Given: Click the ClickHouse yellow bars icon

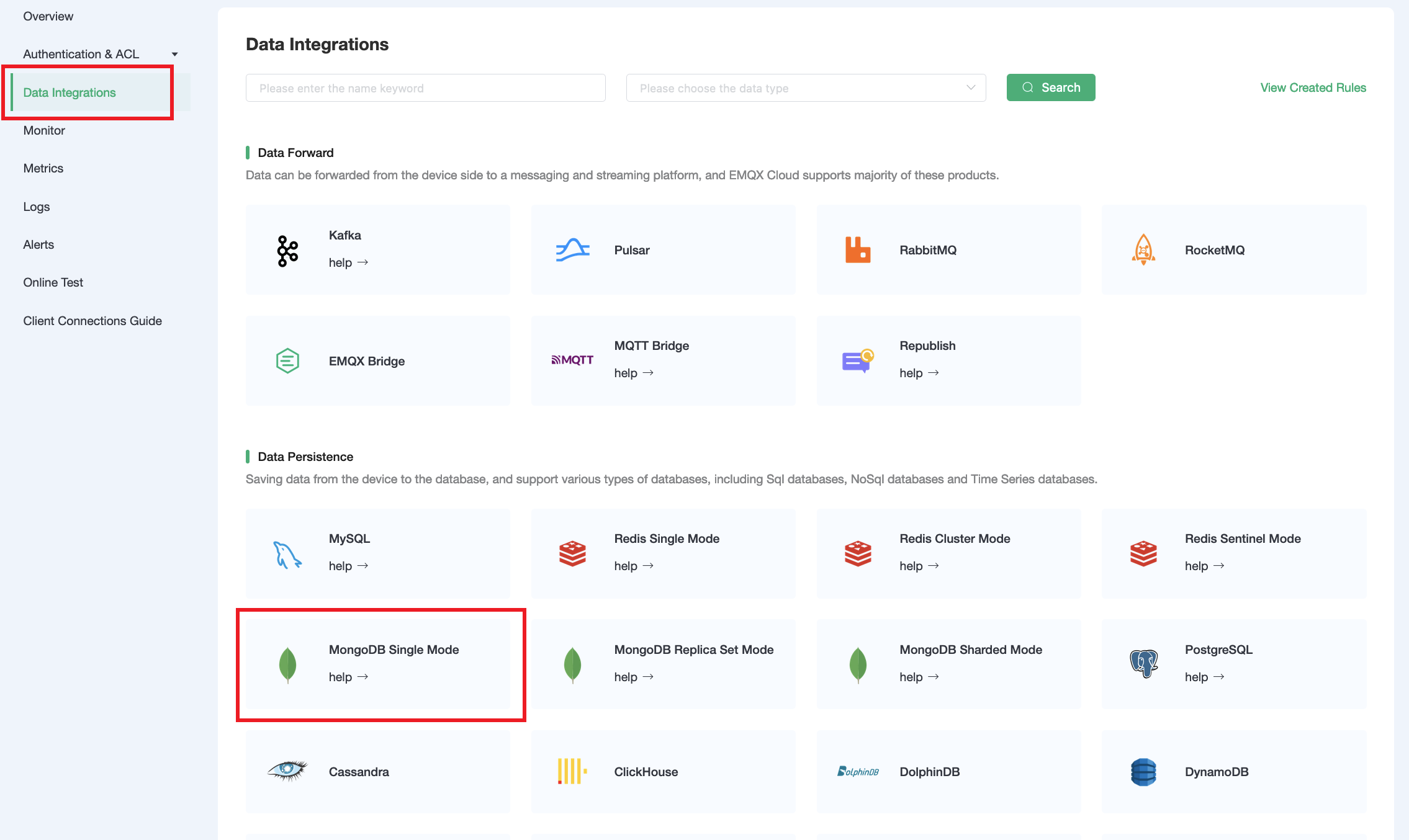Looking at the screenshot, I should tap(572, 771).
